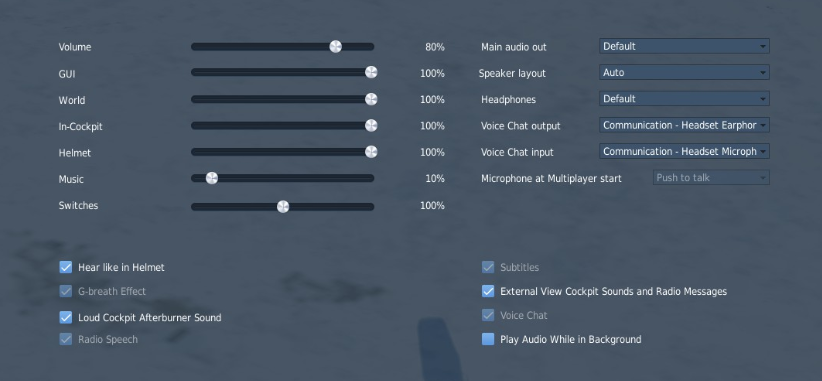This screenshot has width=822, height=381.
Task: Expand the Voice Chat input dropdown
Action: click(684, 151)
